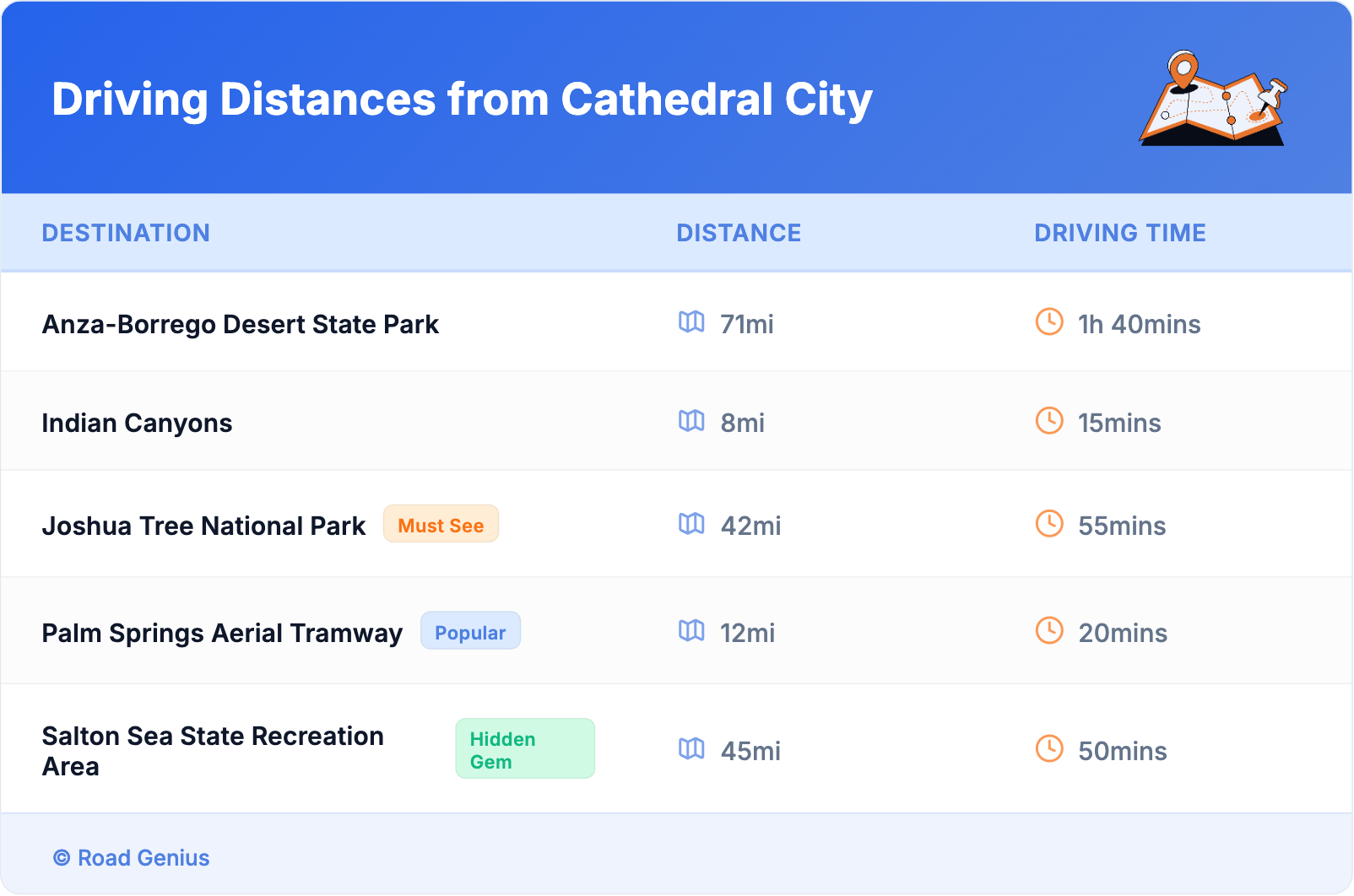Click the clock icon beside 15mins
This screenshot has height=896, width=1354.
(x=1049, y=421)
